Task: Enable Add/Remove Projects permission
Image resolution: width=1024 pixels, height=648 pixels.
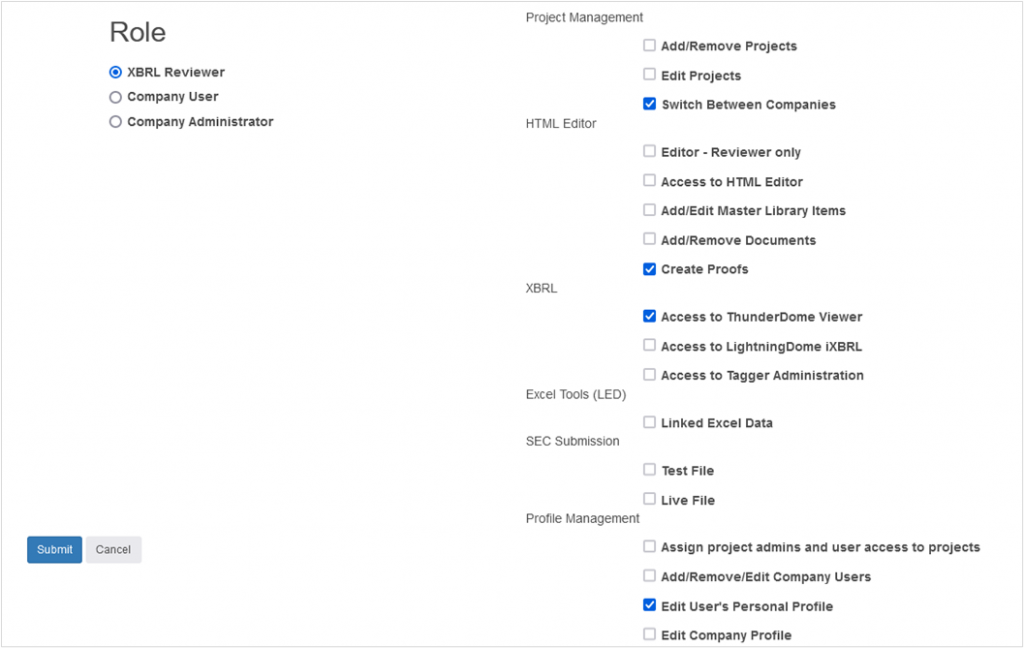Action: click(650, 45)
